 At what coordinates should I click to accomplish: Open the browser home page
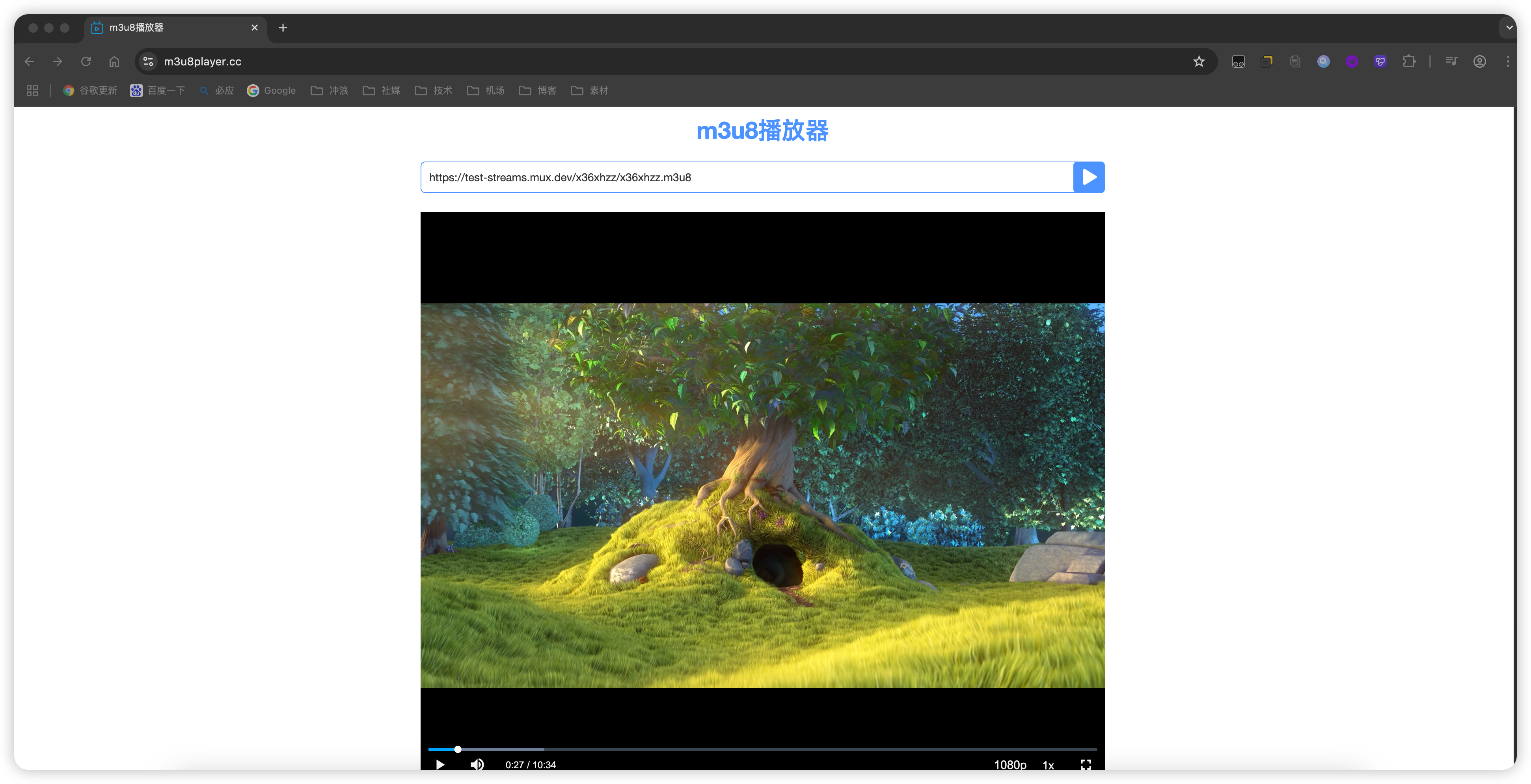coord(114,61)
